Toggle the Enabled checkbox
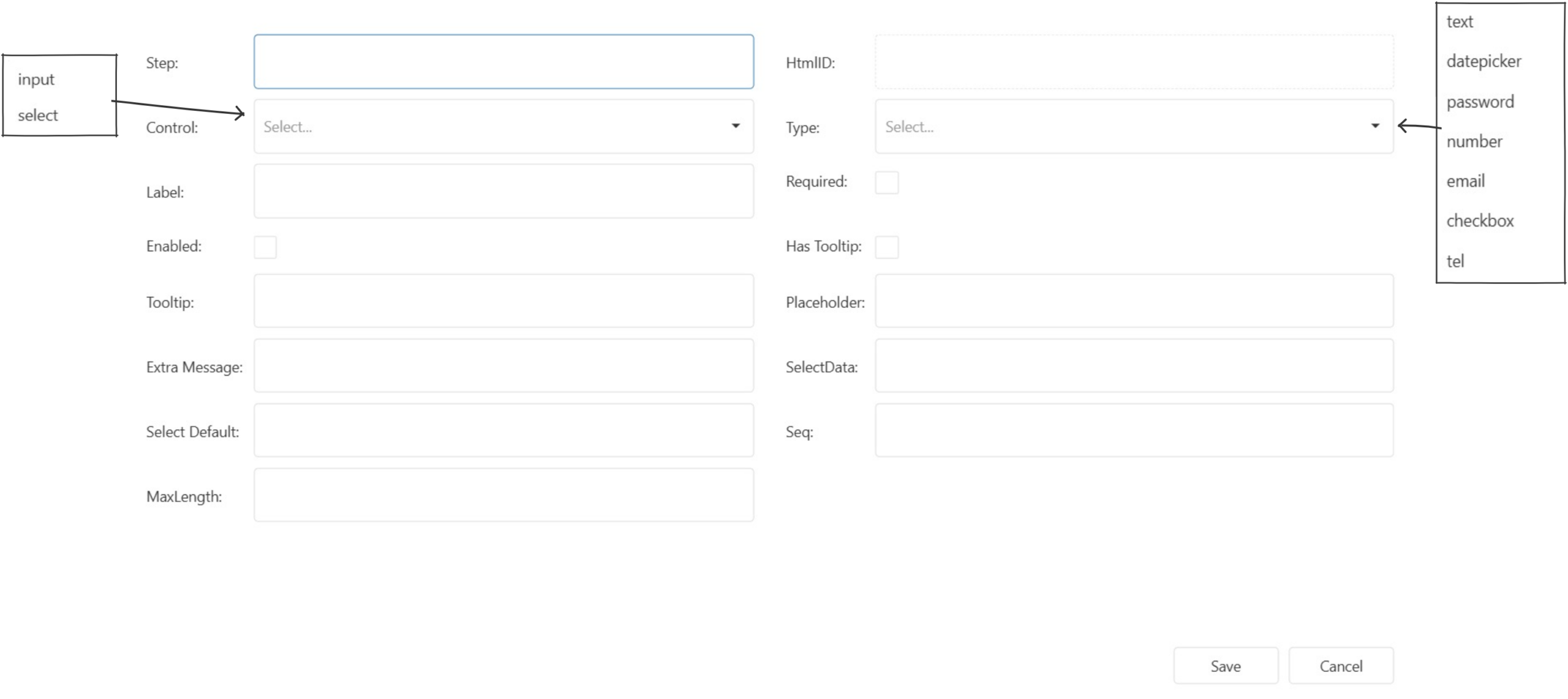The height and width of the screenshot is (699, 1568). pyautogui.click(x=265, y=247)
